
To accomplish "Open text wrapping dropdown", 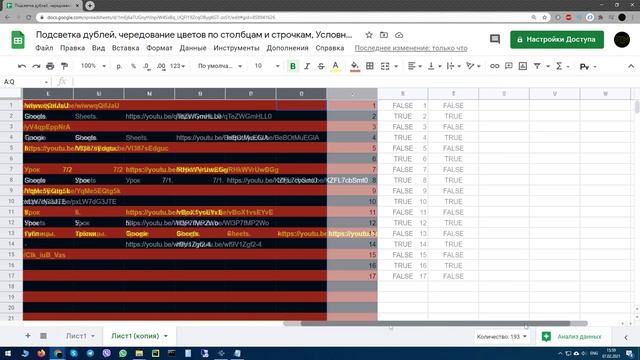I will [453, 66].
